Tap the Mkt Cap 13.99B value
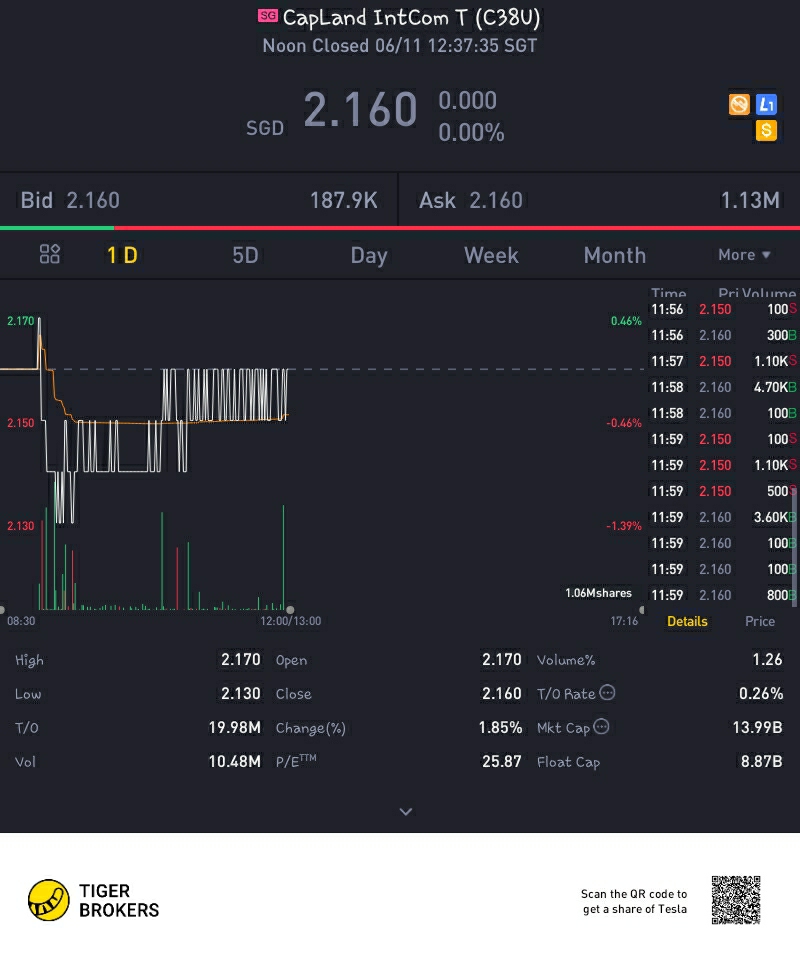800x969 pixels. (x=757, y=727)
